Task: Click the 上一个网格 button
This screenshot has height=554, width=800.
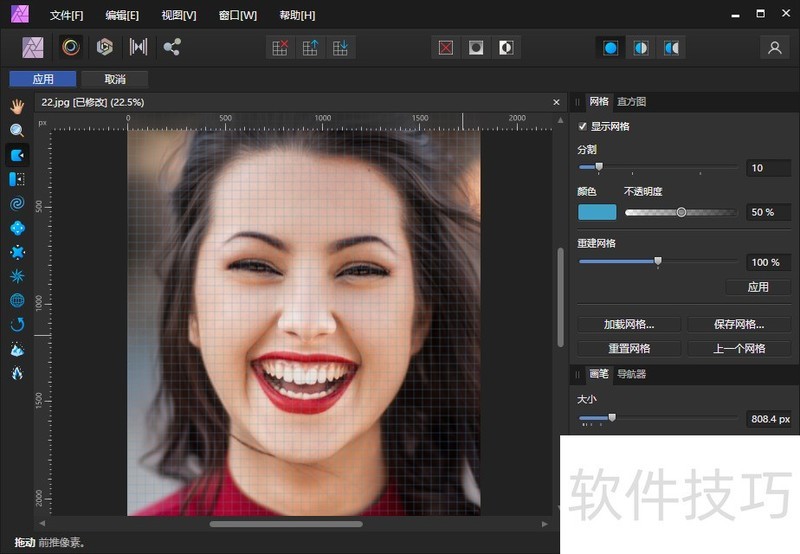Action: pyautogui.click(x=739, y=348)
